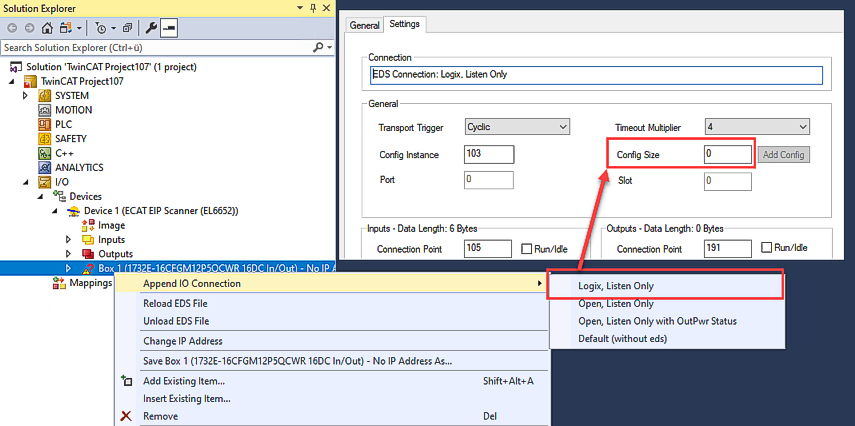Click the Image node icon

88,225
